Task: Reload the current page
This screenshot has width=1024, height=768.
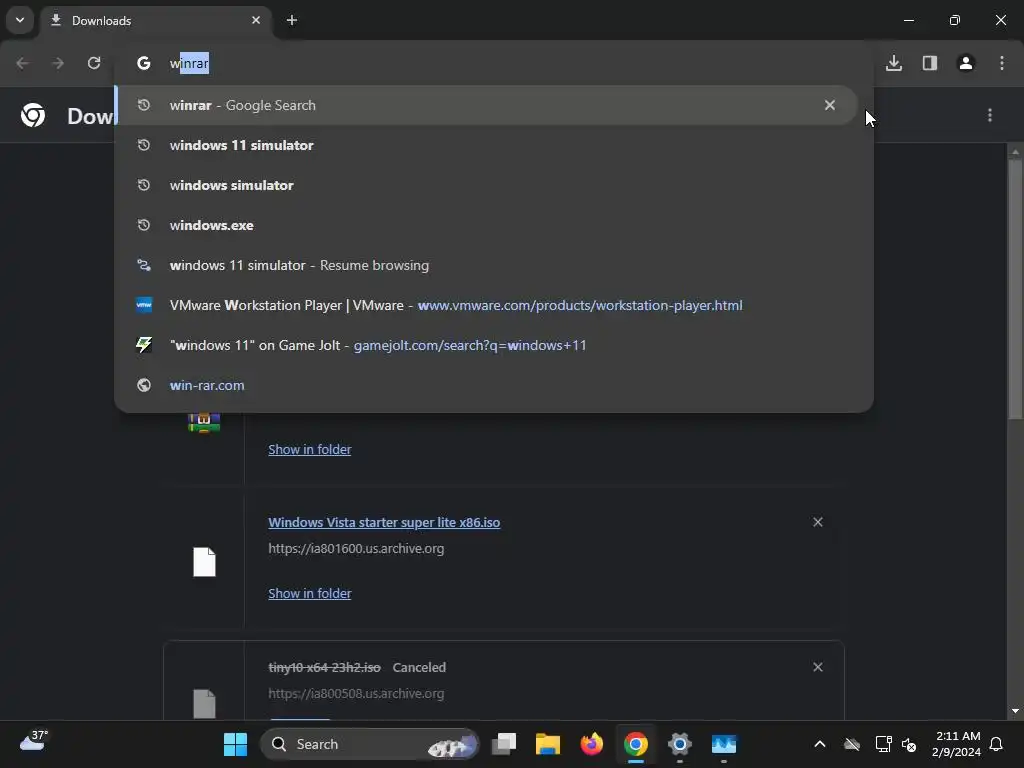Action: (94, 63)
